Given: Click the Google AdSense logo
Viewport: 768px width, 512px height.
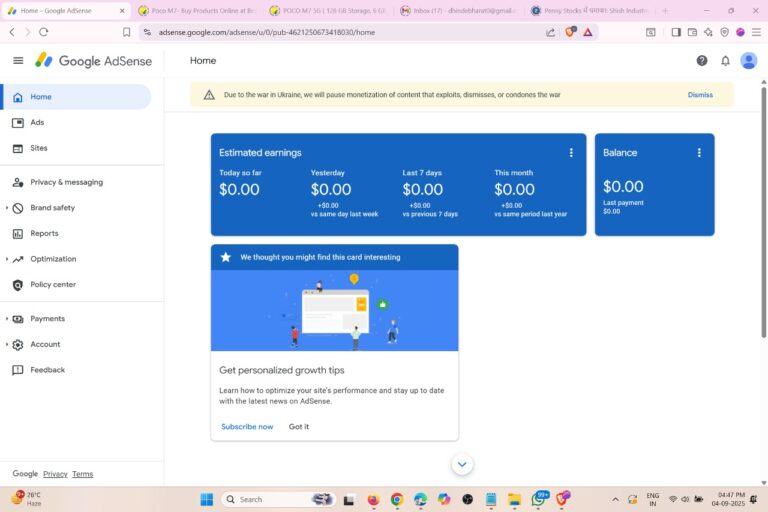Looking at the screenshot, I should click(x=93, y=61).
